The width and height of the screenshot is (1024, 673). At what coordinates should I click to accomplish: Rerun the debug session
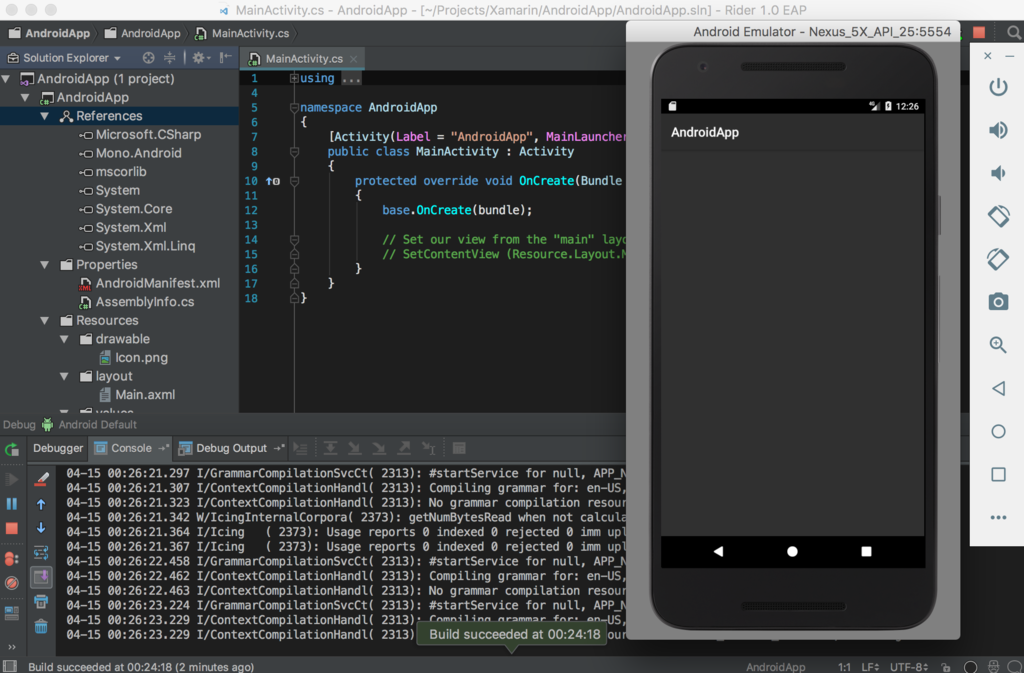[x=12, y=449]
